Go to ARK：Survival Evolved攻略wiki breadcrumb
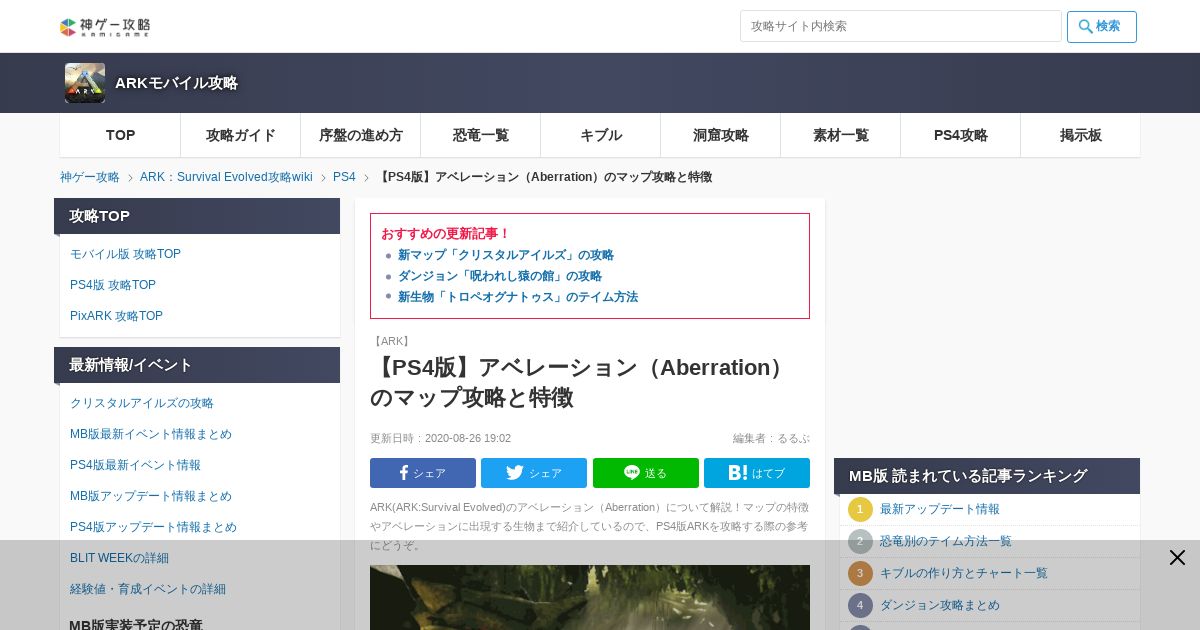Image resolution: width=1200 pixels, height=630 pixels. 226,177
